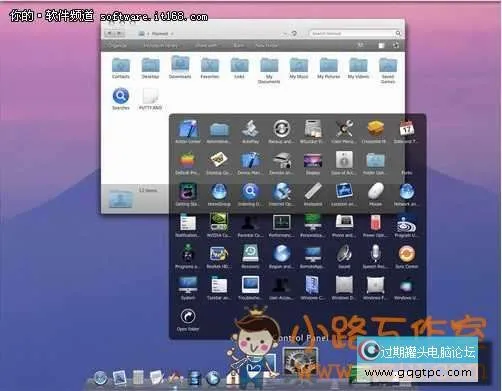Open the Display item
Viewport: 502px width, 391px height.
[313, 163]
